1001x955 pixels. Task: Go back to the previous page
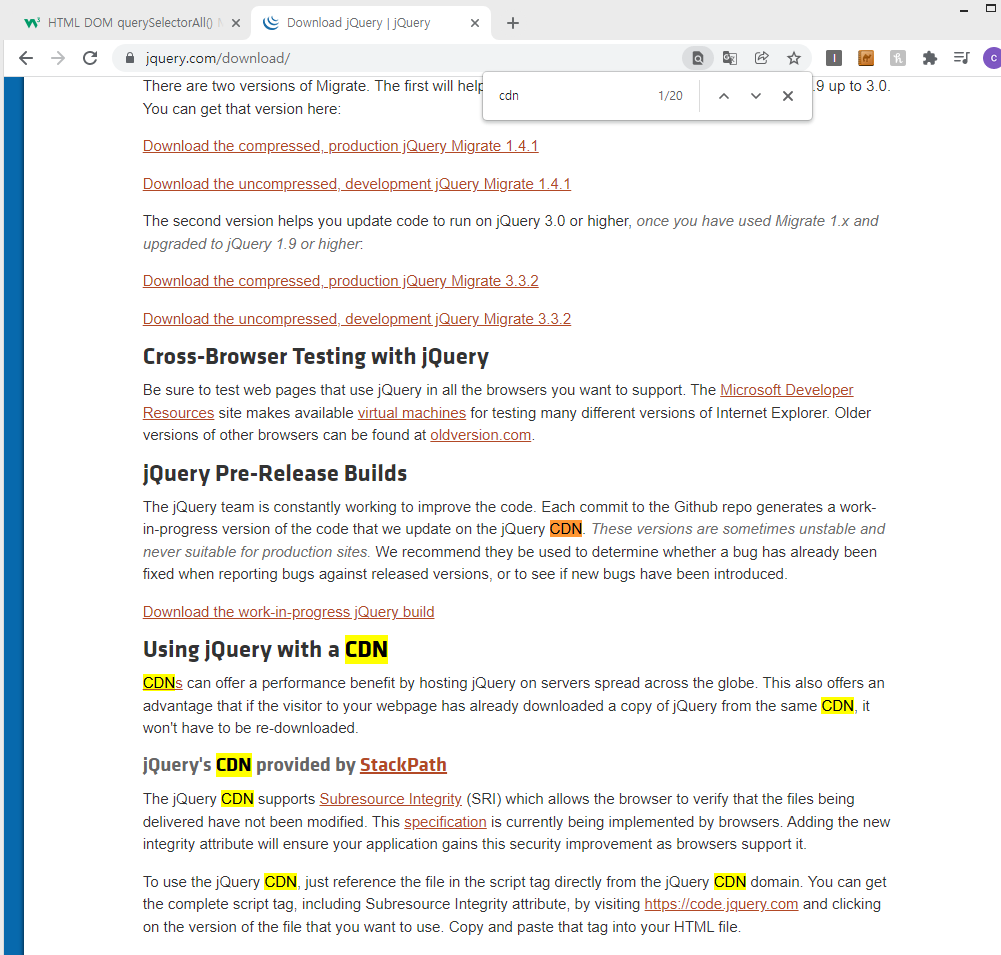[26, 58]
